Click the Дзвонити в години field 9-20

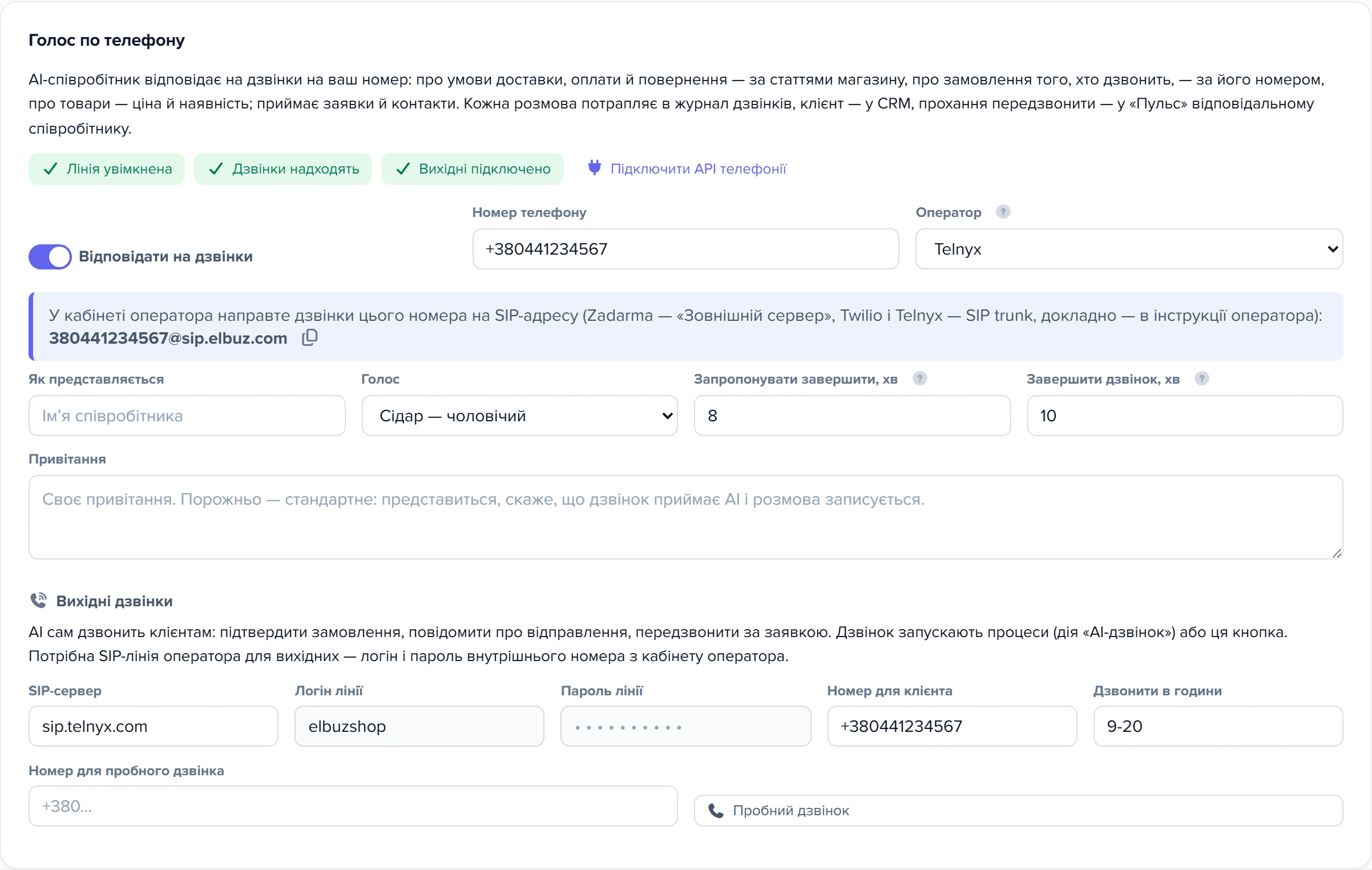[x=1218, y=726]
